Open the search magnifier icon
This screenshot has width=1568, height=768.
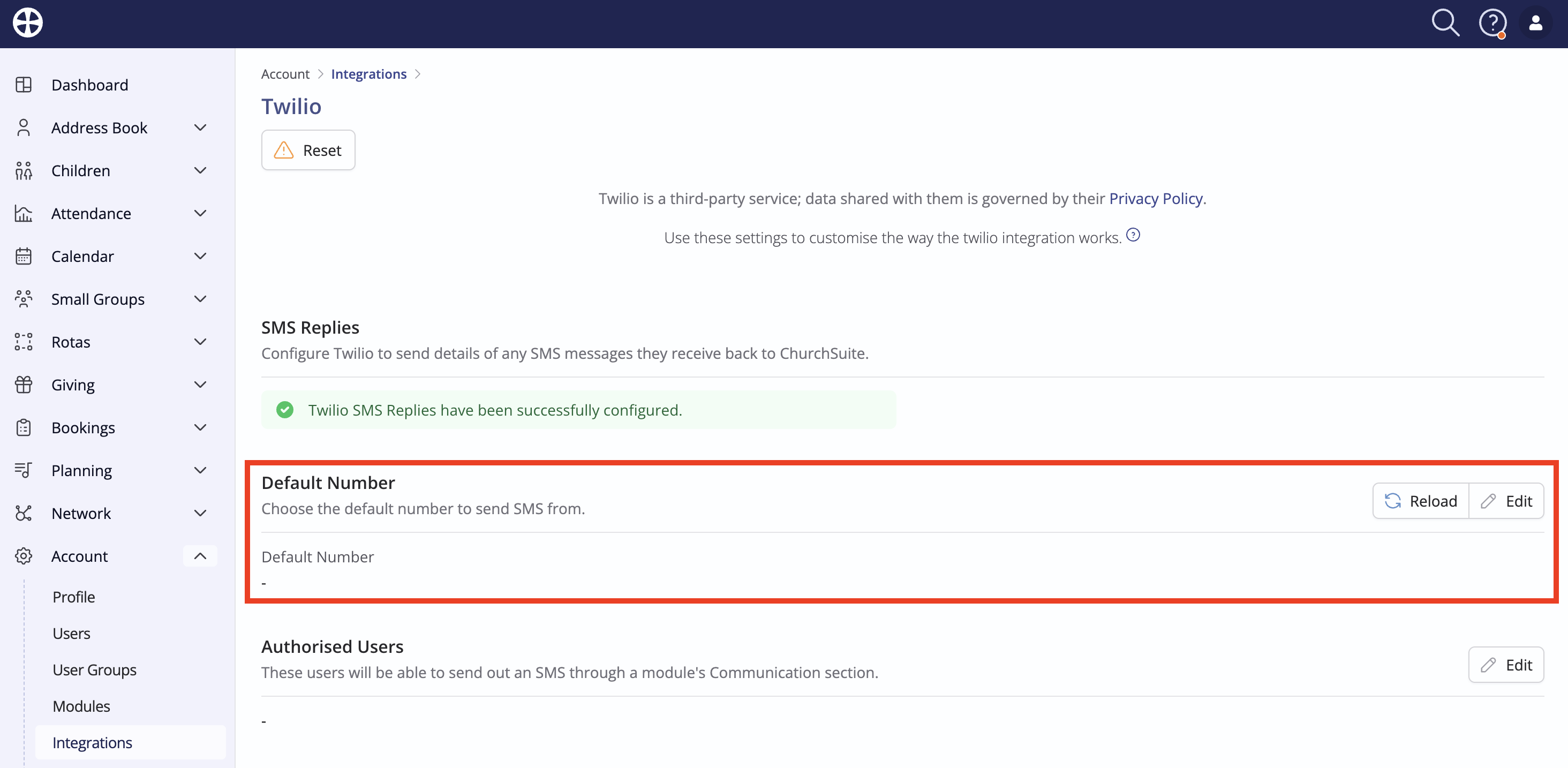1445,23
